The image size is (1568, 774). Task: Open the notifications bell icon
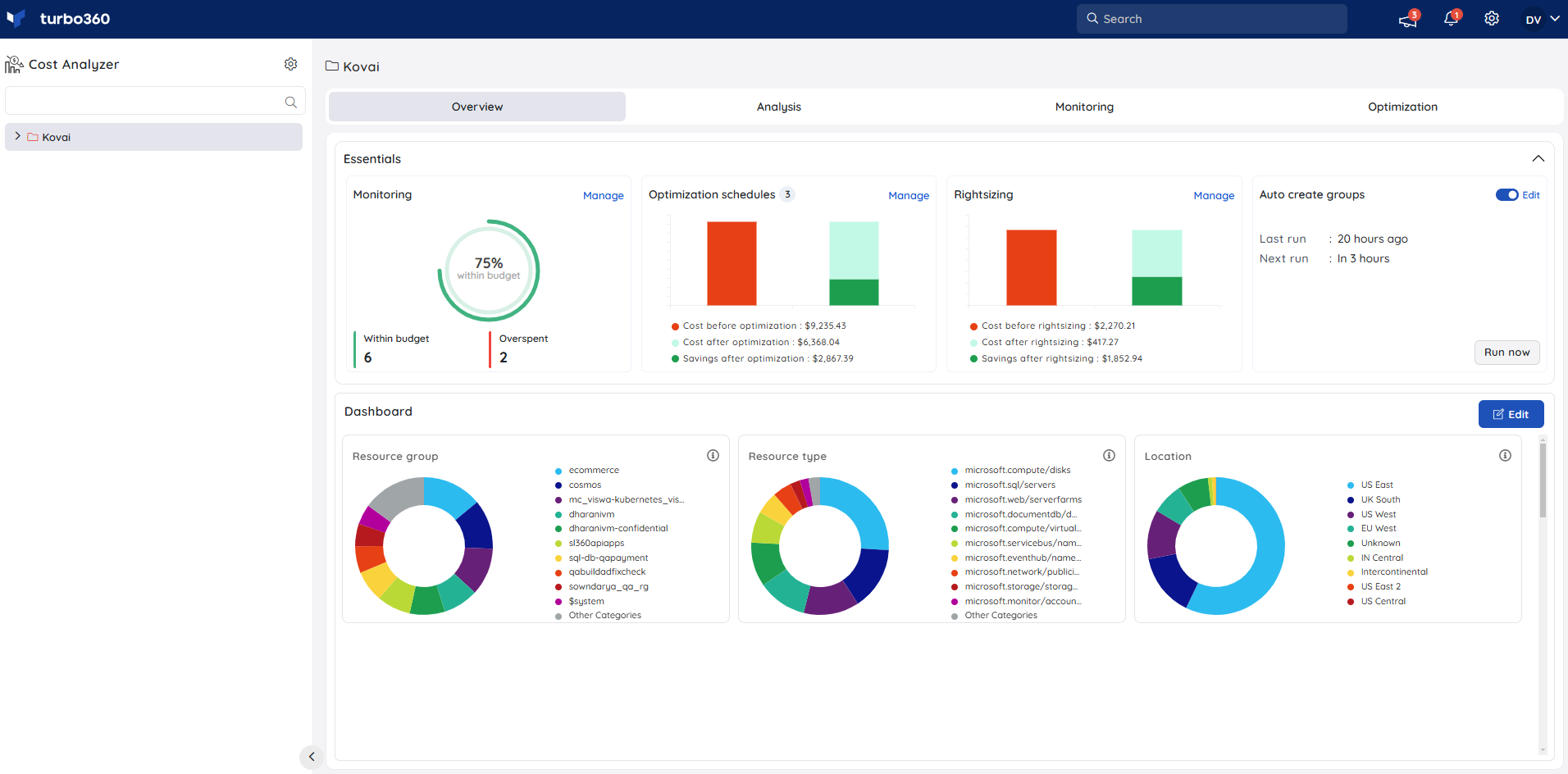tap(1451, 19)
